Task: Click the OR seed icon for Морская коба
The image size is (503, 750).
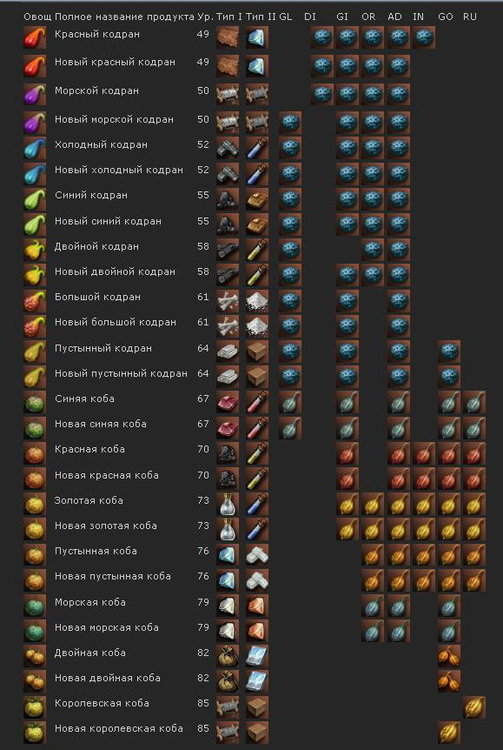Action: [x=372, y=606]
